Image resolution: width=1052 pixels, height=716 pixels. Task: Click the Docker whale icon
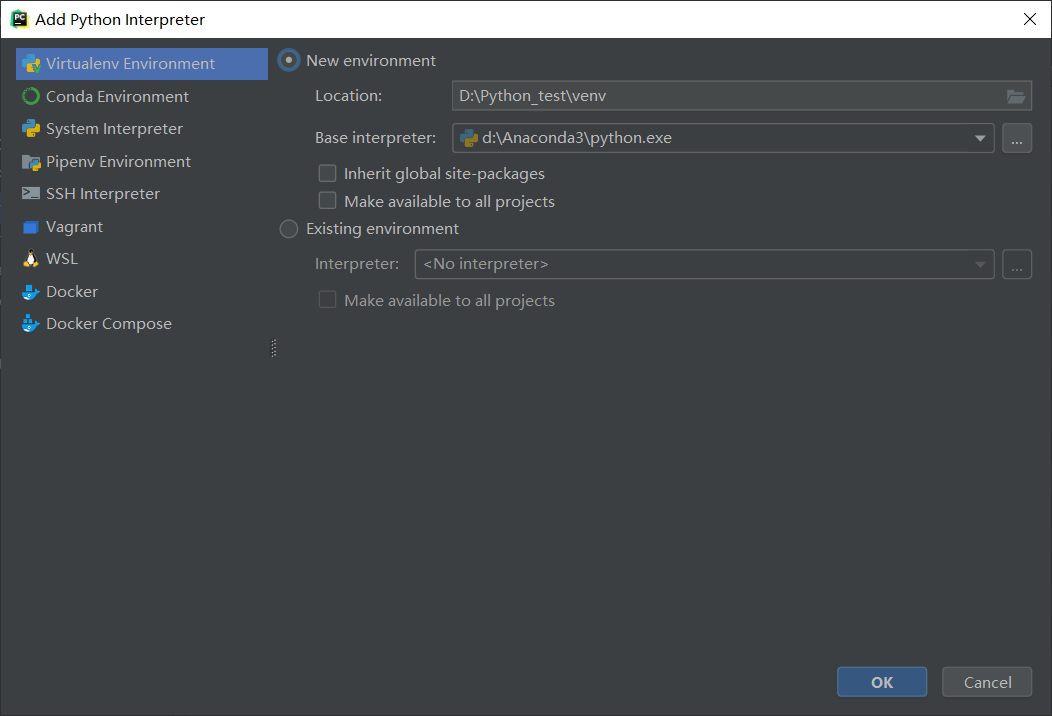click(x=31, y=292)
